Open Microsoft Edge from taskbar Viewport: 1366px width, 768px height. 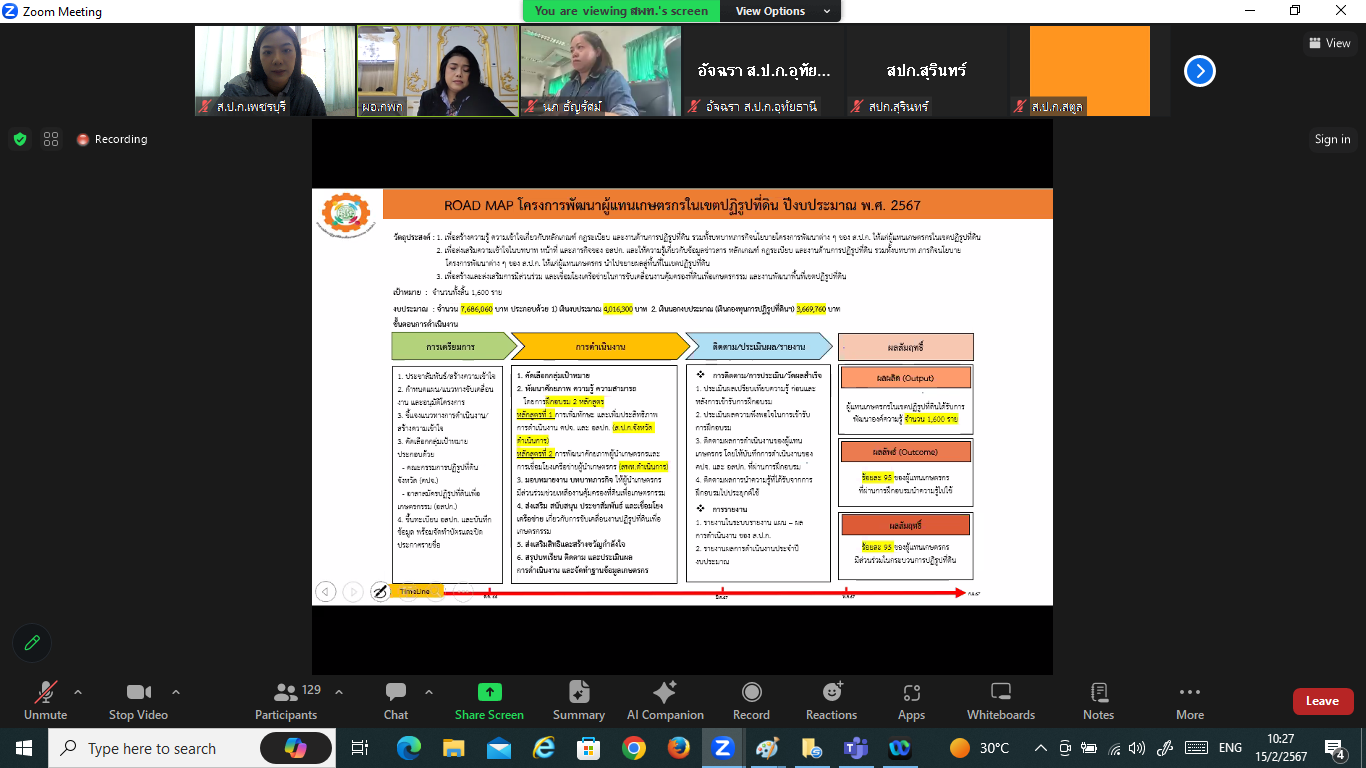point(408,748)
